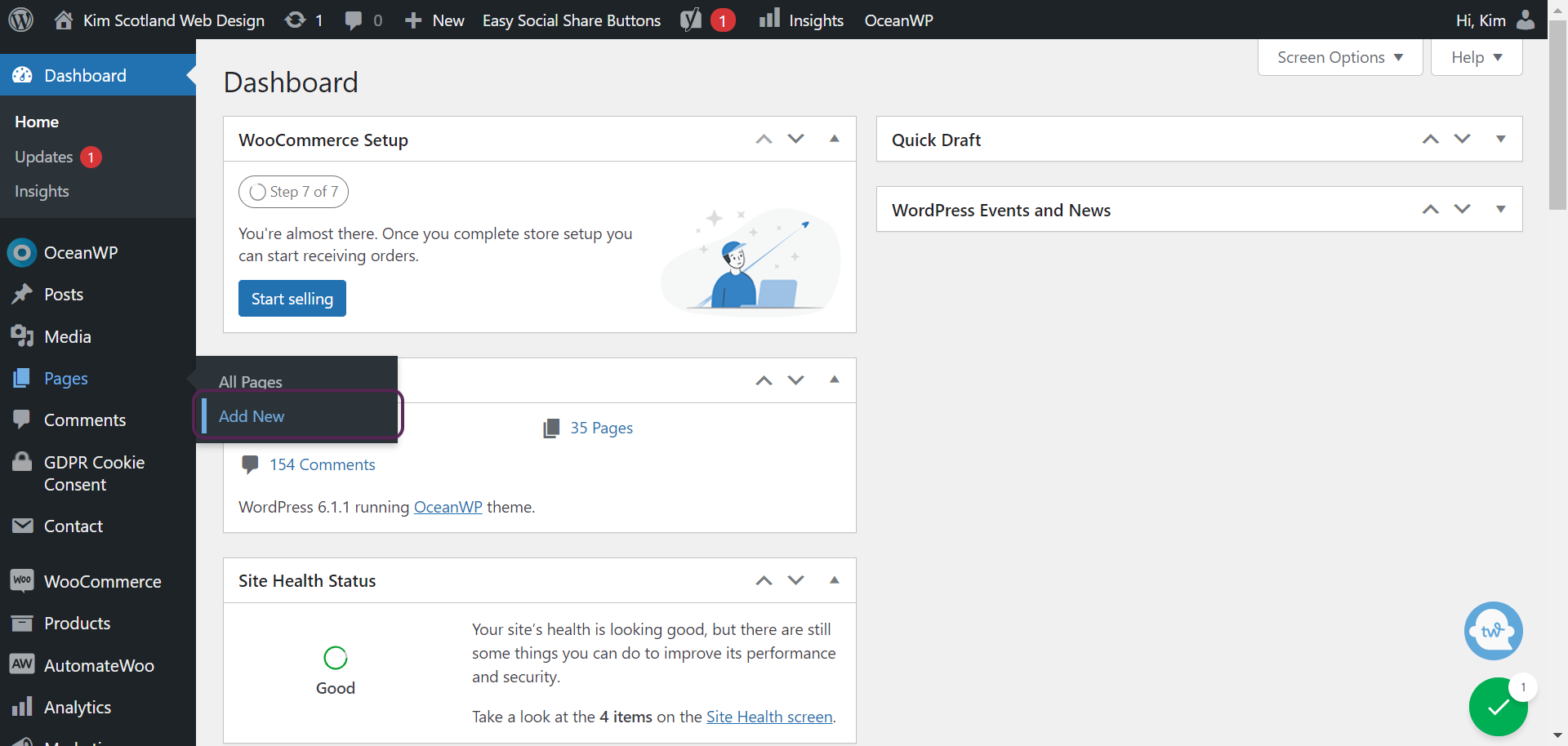
Task: Click the Pages sidebar icon
Action: [x=22, y=378]
